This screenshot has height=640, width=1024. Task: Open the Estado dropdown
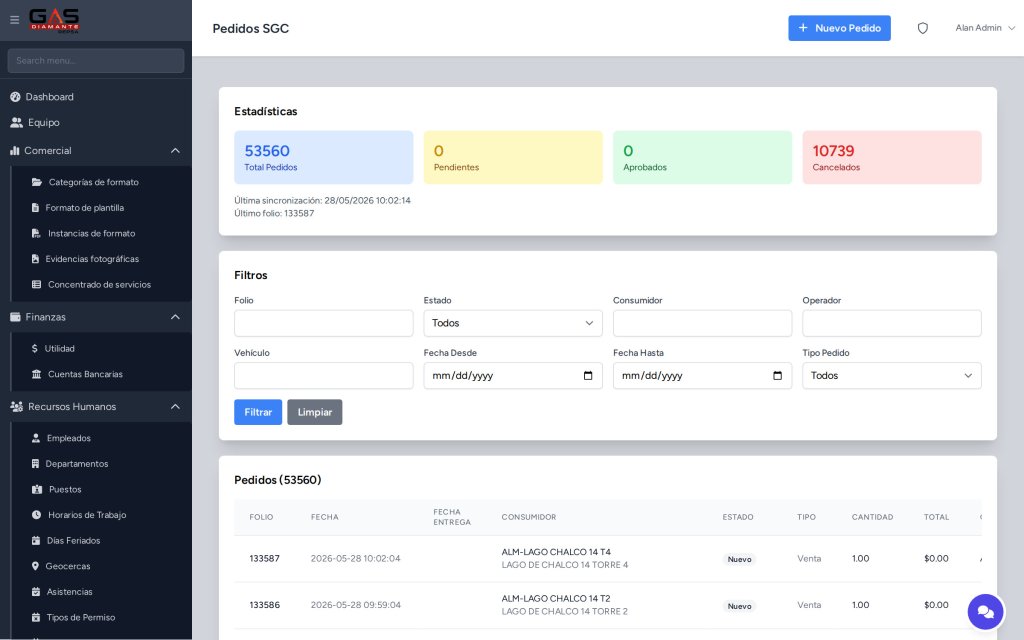pyautogui.click(x=513, y=323)
